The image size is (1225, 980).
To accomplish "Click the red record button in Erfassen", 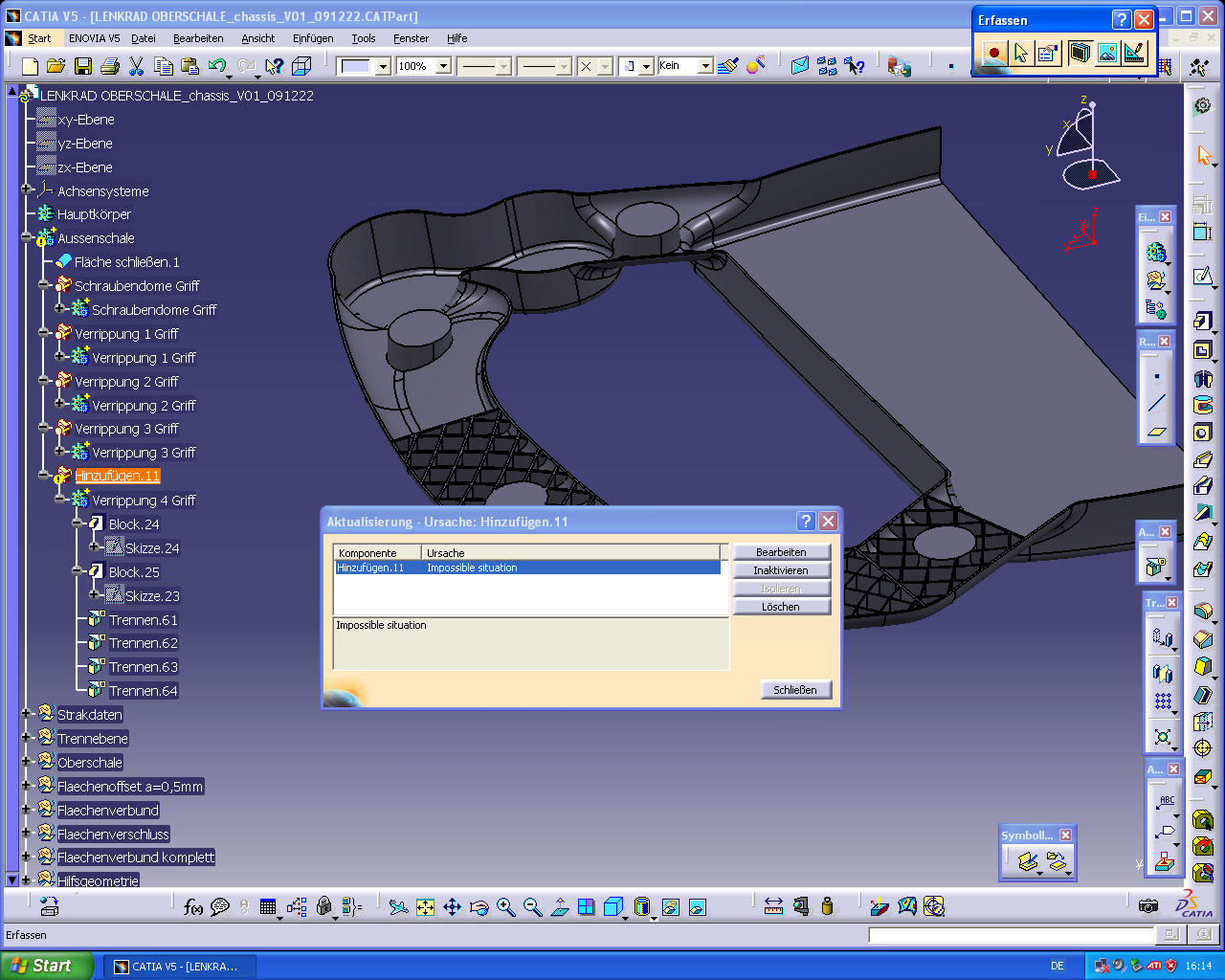I will [994, 53].
